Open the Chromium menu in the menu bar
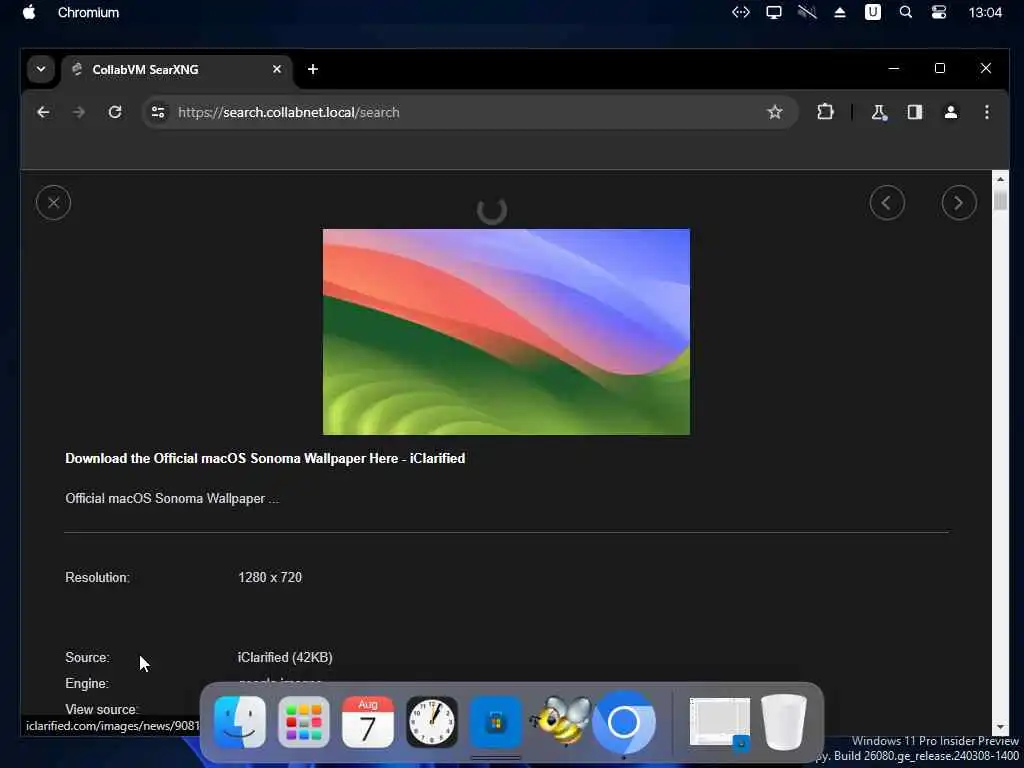This screenshot has height=768, width=1024. coord(88,12)
